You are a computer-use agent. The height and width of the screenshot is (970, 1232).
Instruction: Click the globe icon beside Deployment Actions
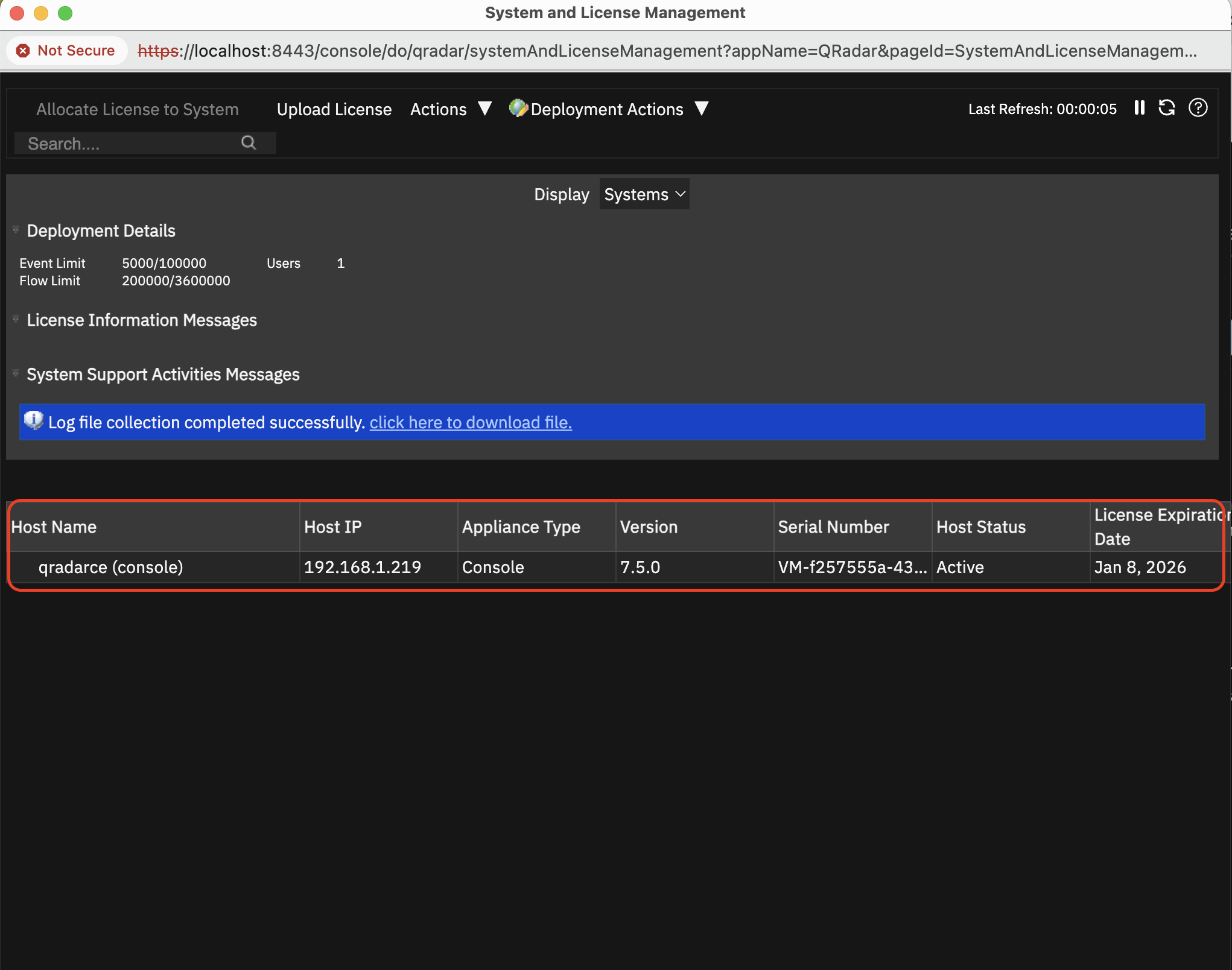518,109
